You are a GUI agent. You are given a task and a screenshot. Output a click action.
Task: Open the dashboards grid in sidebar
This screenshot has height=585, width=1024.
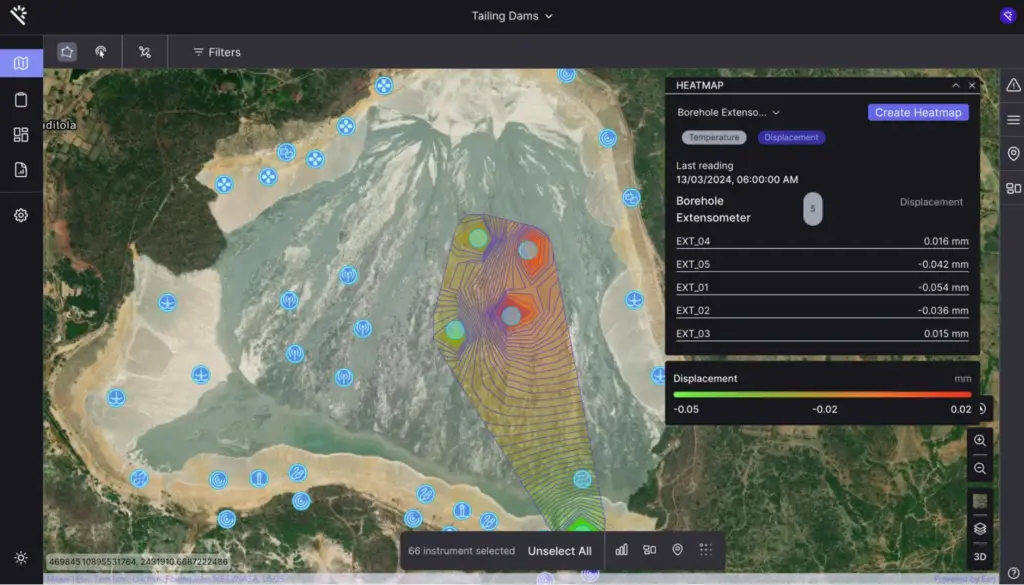pos(21,134)
